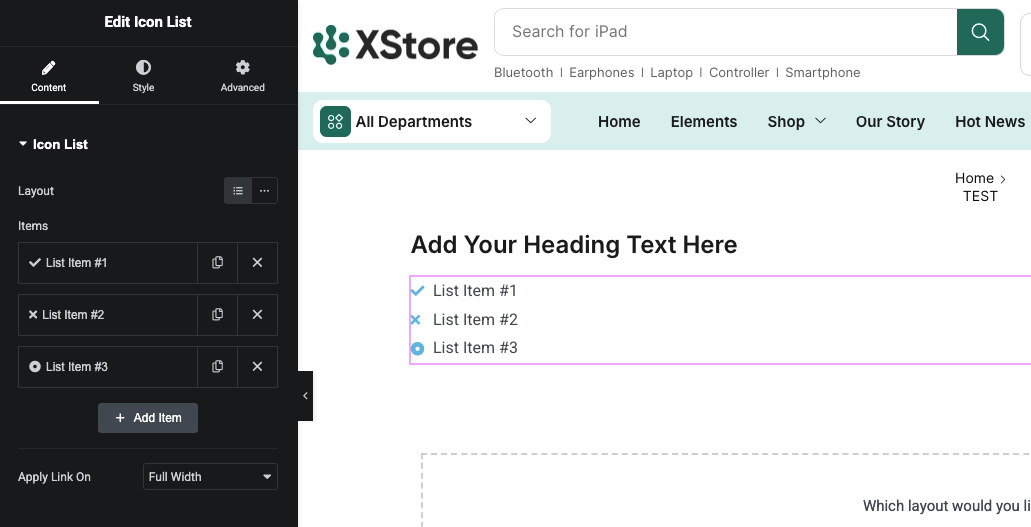Switch to the Style tab
The width and height of the screenshot is (1031, 527).
click(143, 76)
